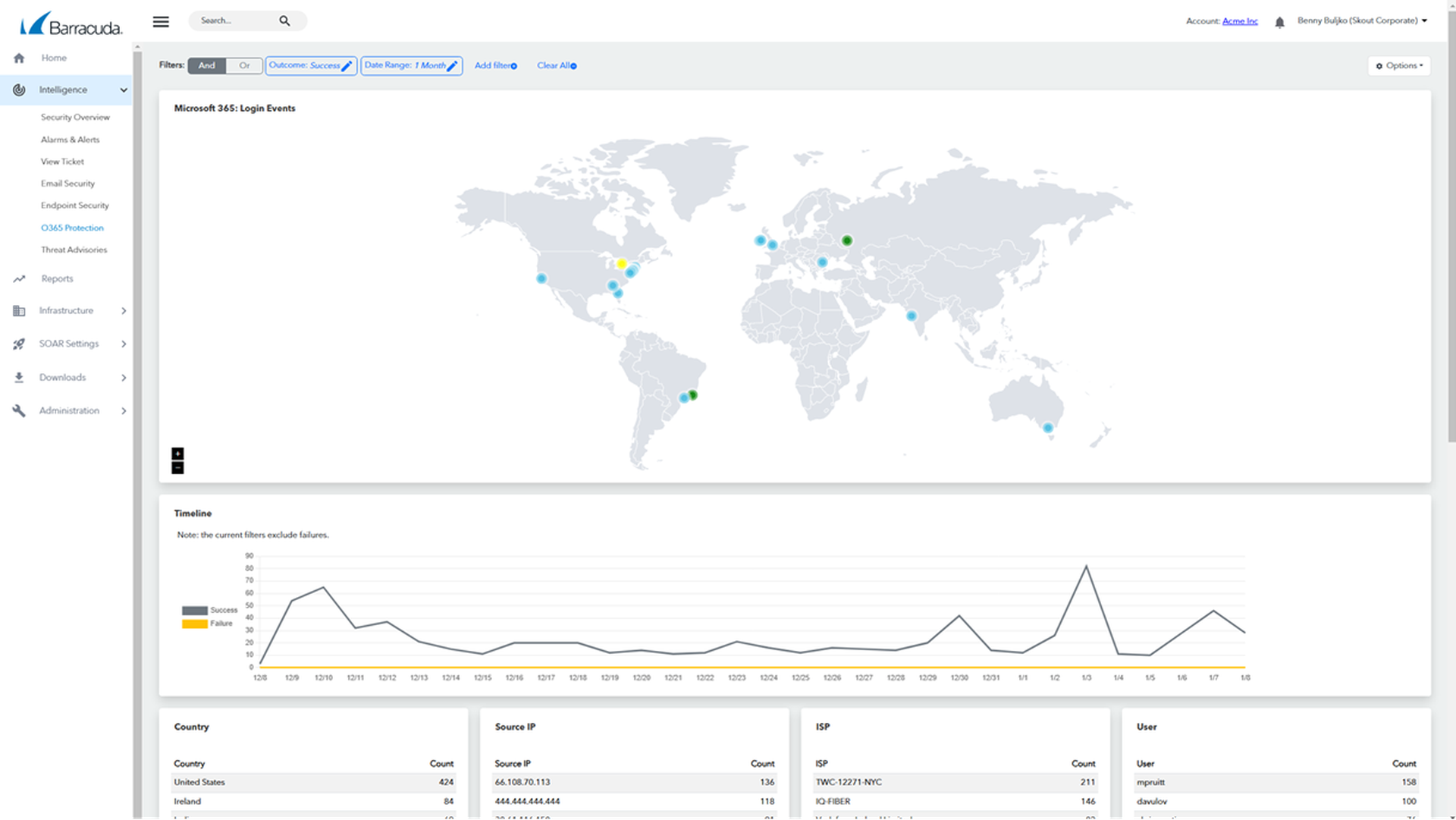Click the Downloads arrow icon
Viewport: 1456px width, 820px height.
(x=19, y=378)
